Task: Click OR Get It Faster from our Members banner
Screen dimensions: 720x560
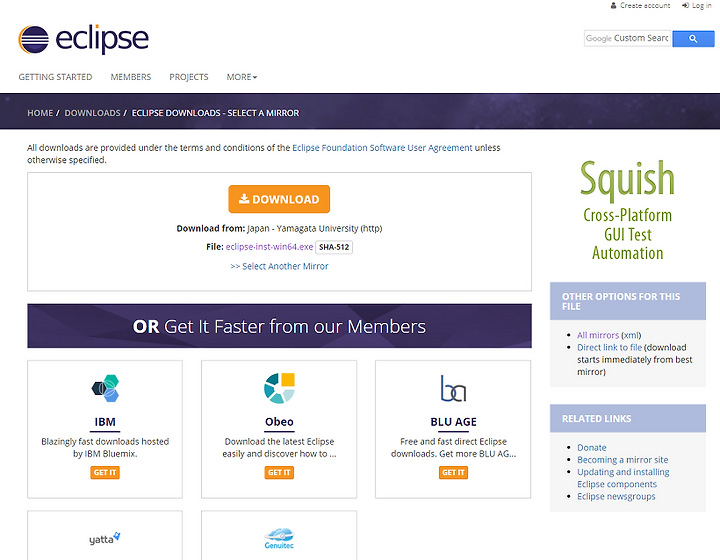Action: point(279,326)
